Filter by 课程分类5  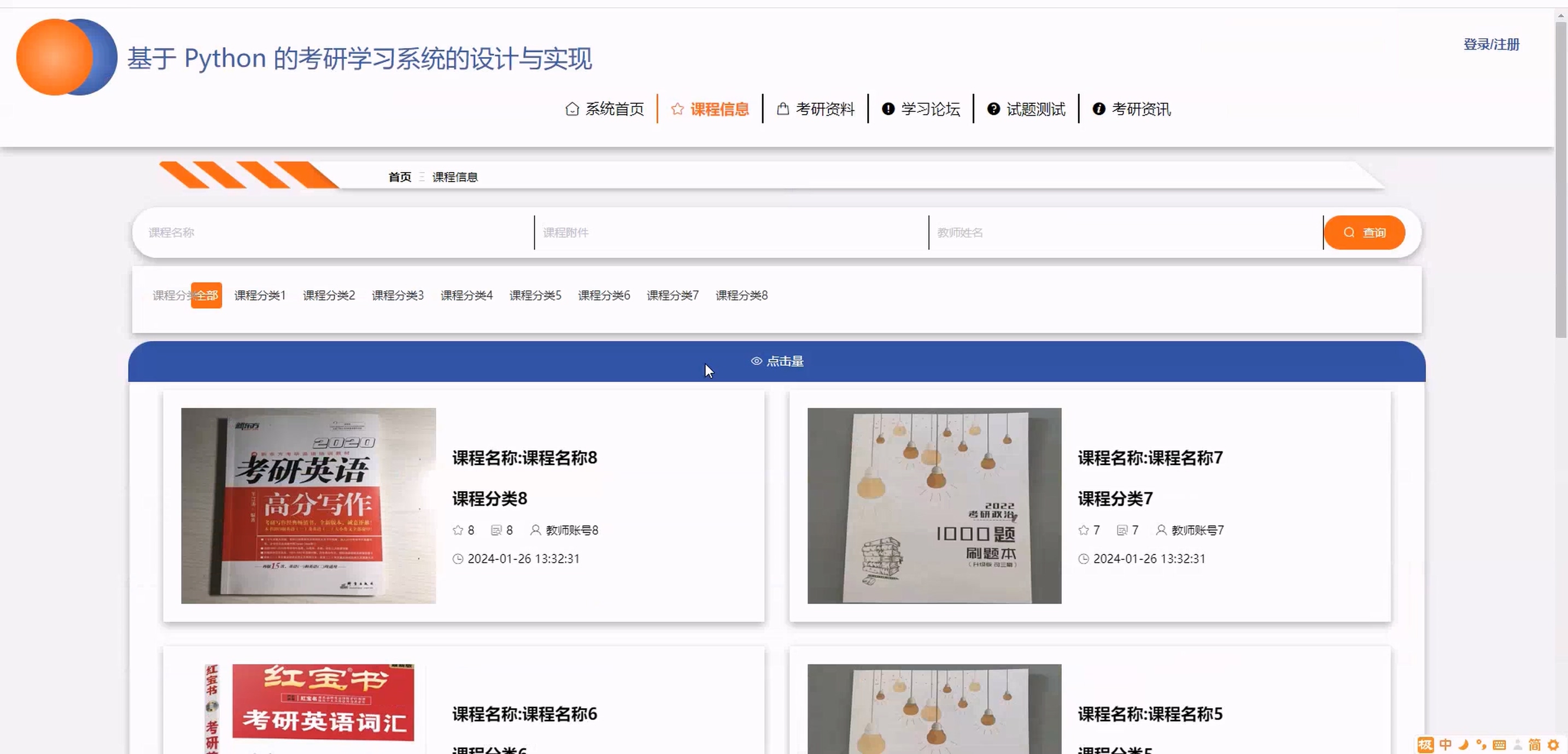[x=535, y=295]
